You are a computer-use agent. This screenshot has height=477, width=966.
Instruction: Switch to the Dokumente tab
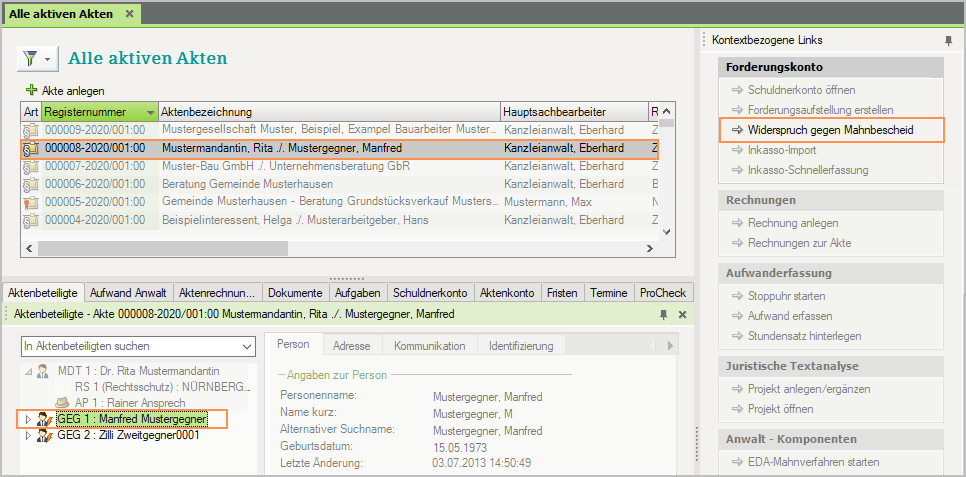click(295, 293)
